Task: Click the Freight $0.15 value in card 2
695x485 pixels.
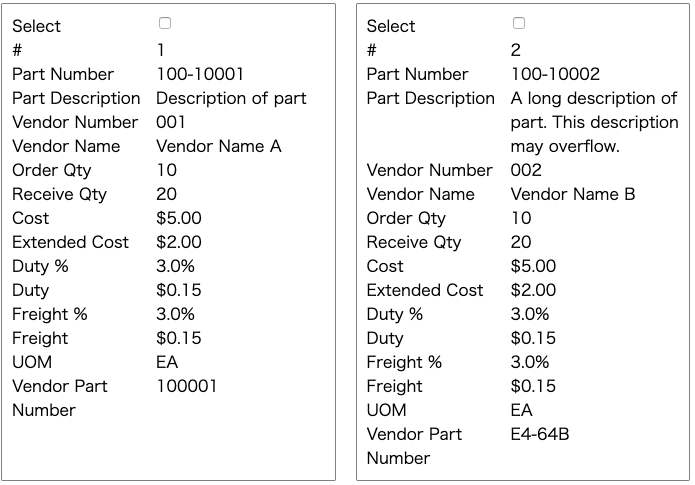Action: pos(533,386)
